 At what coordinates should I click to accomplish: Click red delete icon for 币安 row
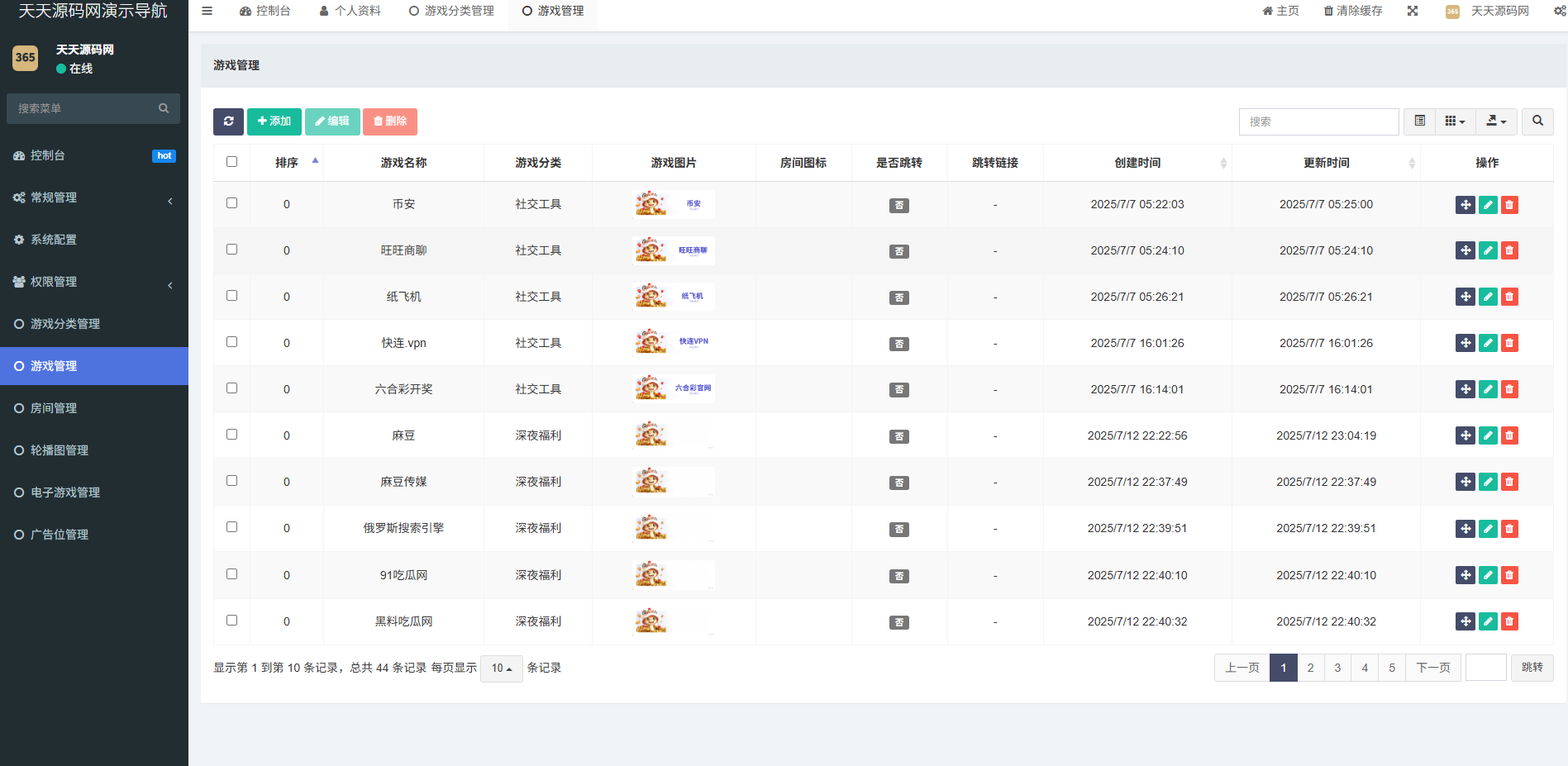(1509, 205)
